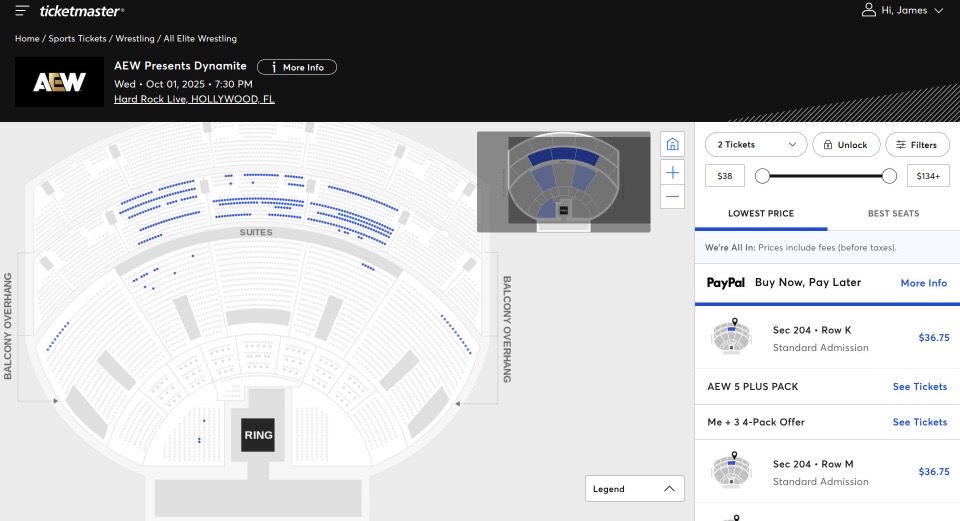The width and height of the screenshot is (960, 521).
Task: Click the More Info event button
Action: coord(297,67)
